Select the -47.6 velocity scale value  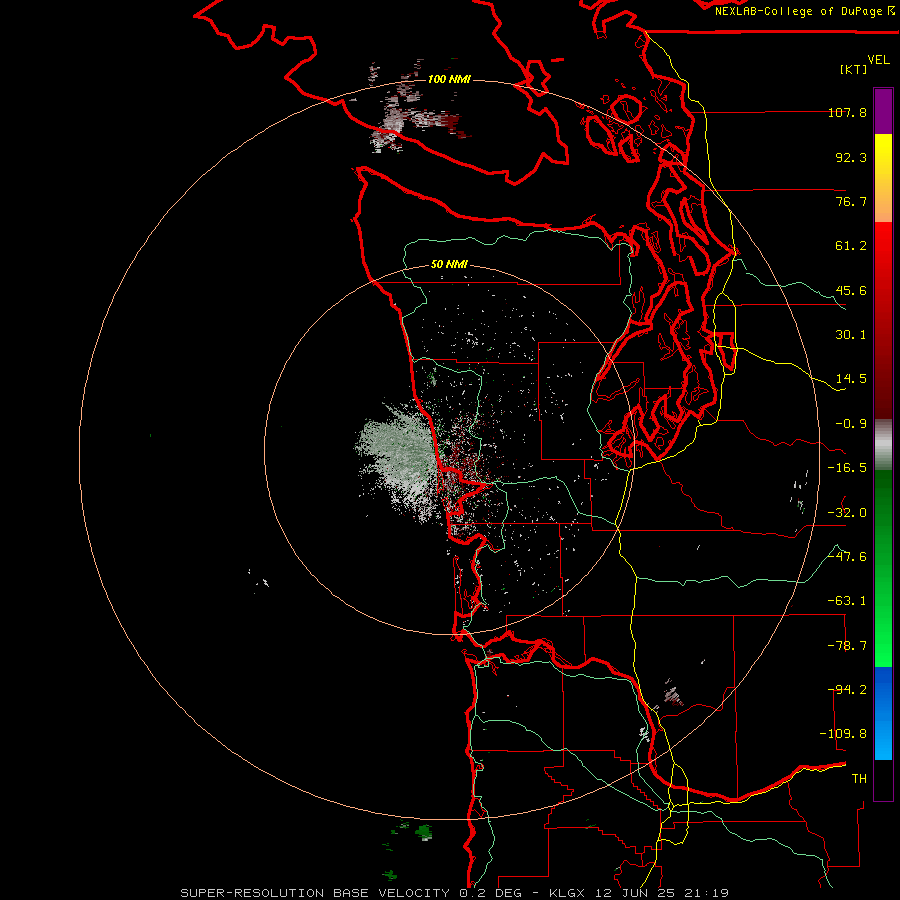[847, 557]
